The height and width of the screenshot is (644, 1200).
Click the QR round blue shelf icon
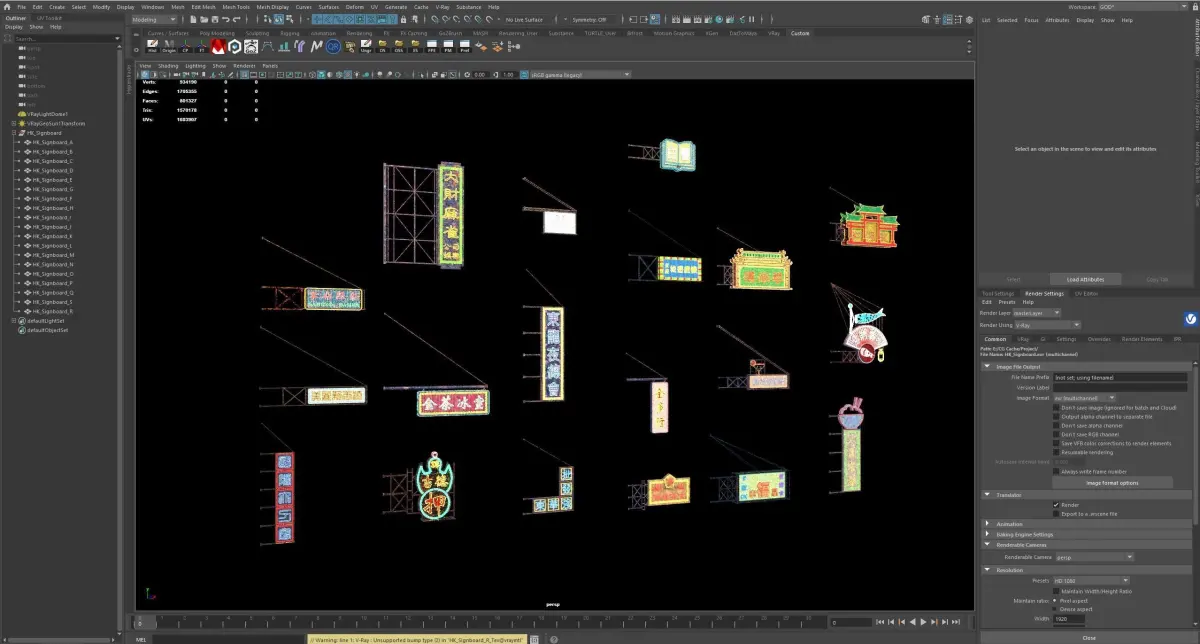click(x=333, y=46)
